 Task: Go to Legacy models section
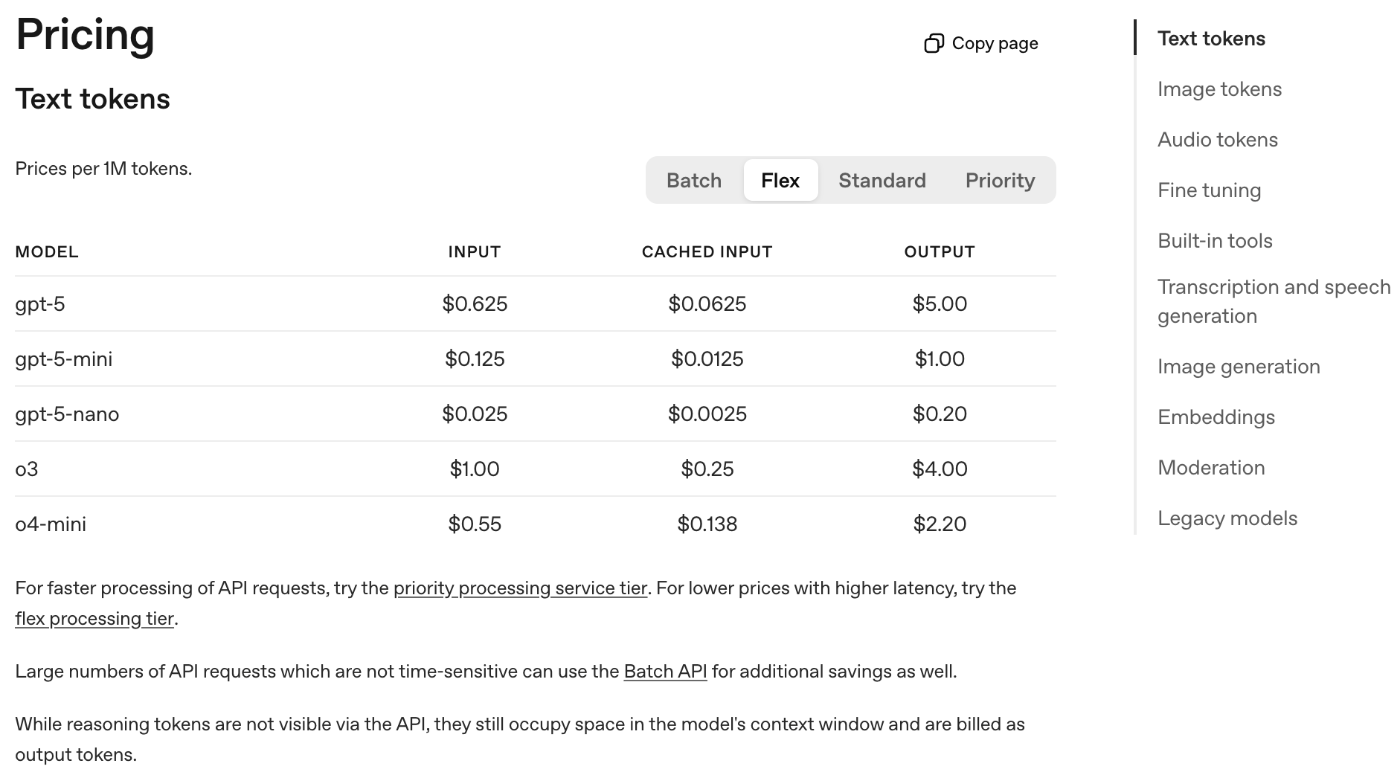(1227, 518)
